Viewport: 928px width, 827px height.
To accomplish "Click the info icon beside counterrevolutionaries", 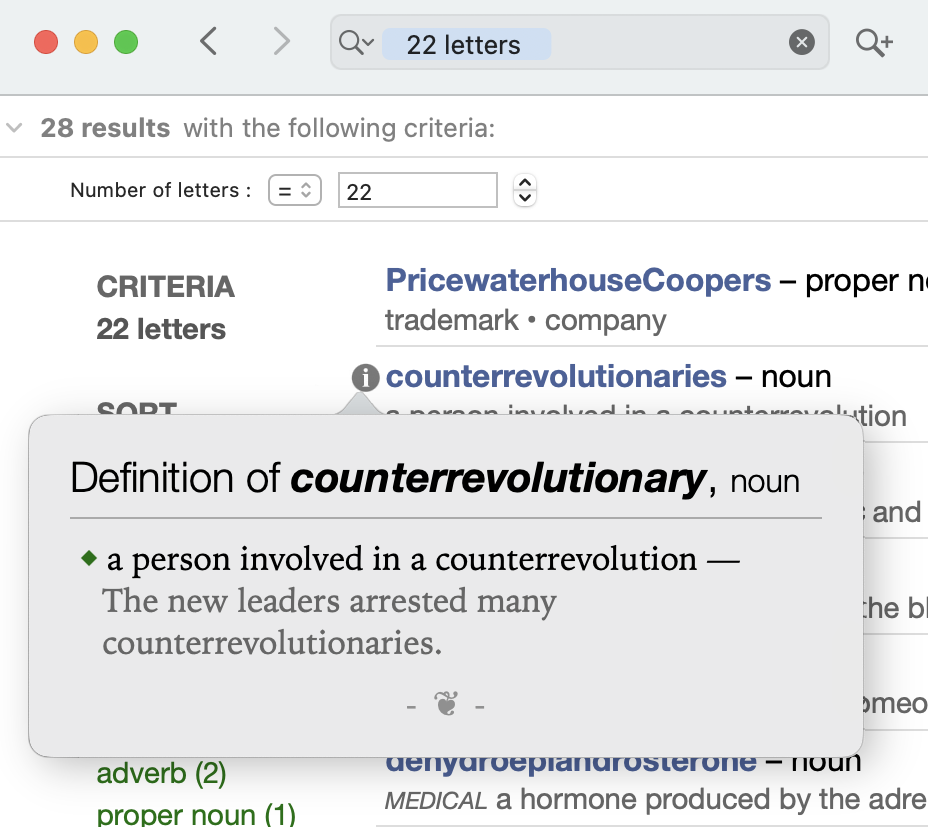I will [366, 377].
